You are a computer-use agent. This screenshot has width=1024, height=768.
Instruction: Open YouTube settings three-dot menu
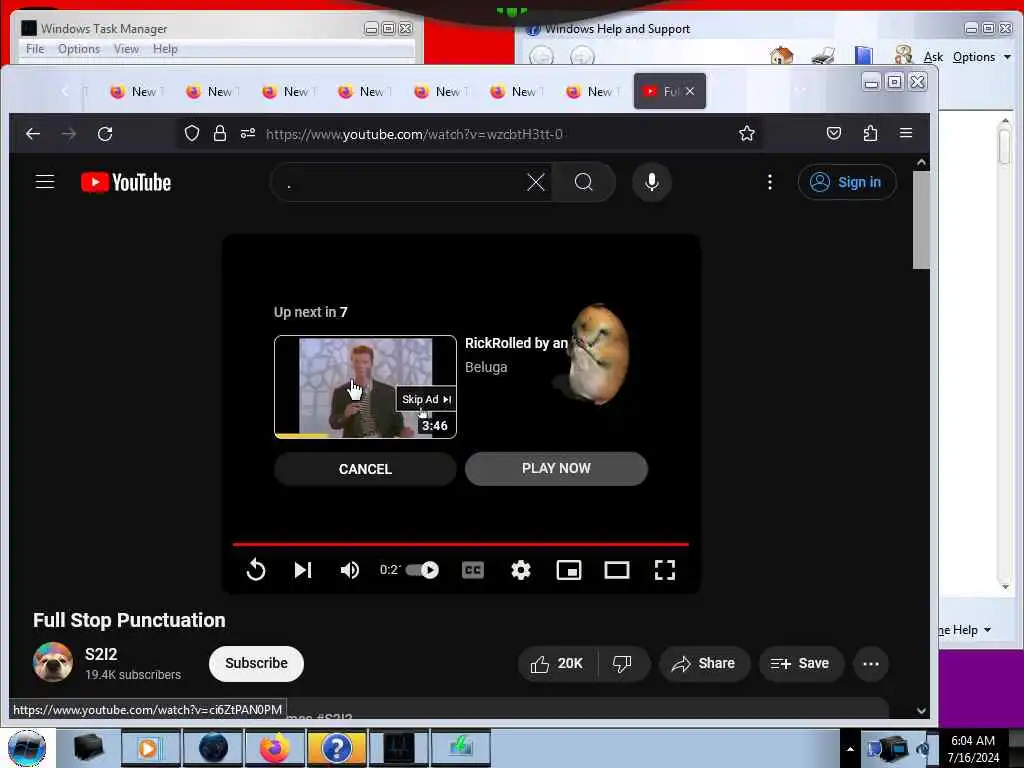point(770,182)
